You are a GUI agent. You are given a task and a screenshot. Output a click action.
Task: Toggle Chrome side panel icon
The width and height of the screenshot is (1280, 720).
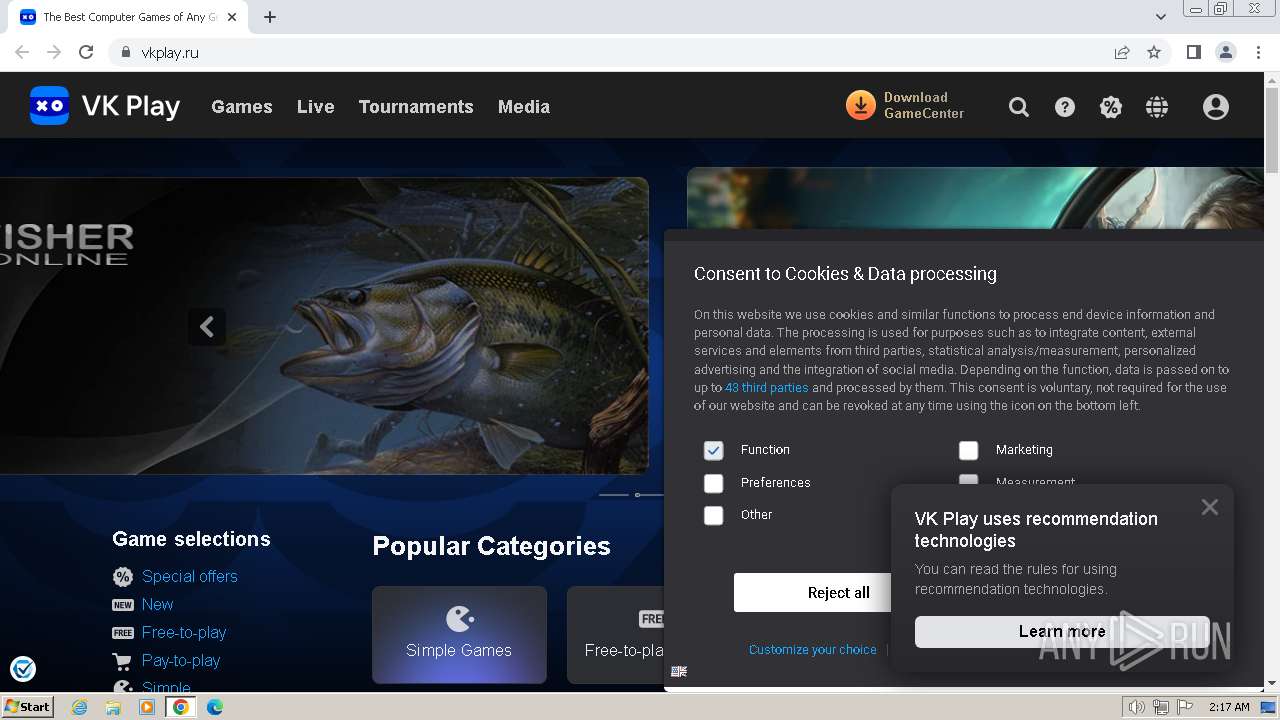click(x=1194, y=52)
